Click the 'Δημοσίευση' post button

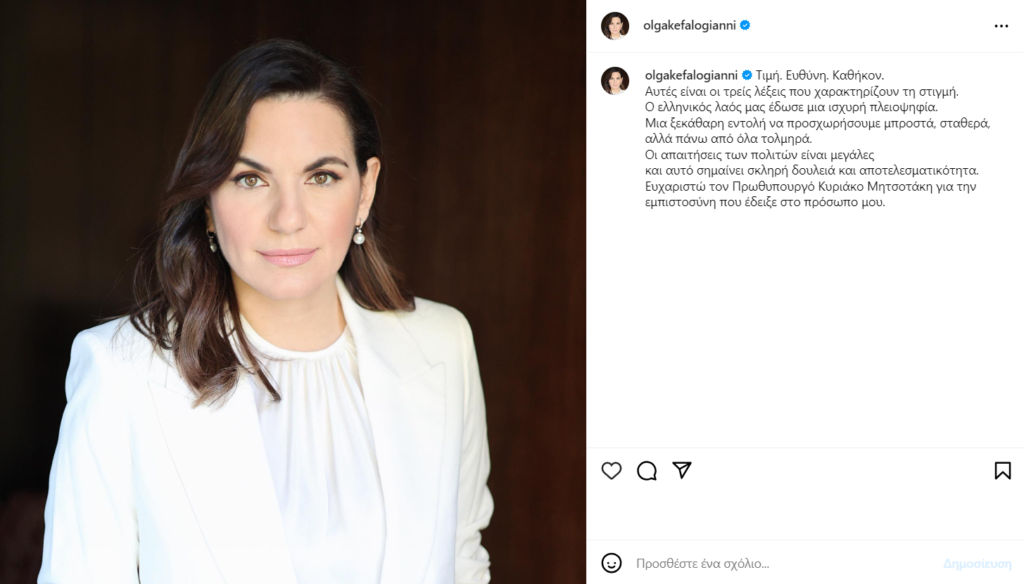977,563
